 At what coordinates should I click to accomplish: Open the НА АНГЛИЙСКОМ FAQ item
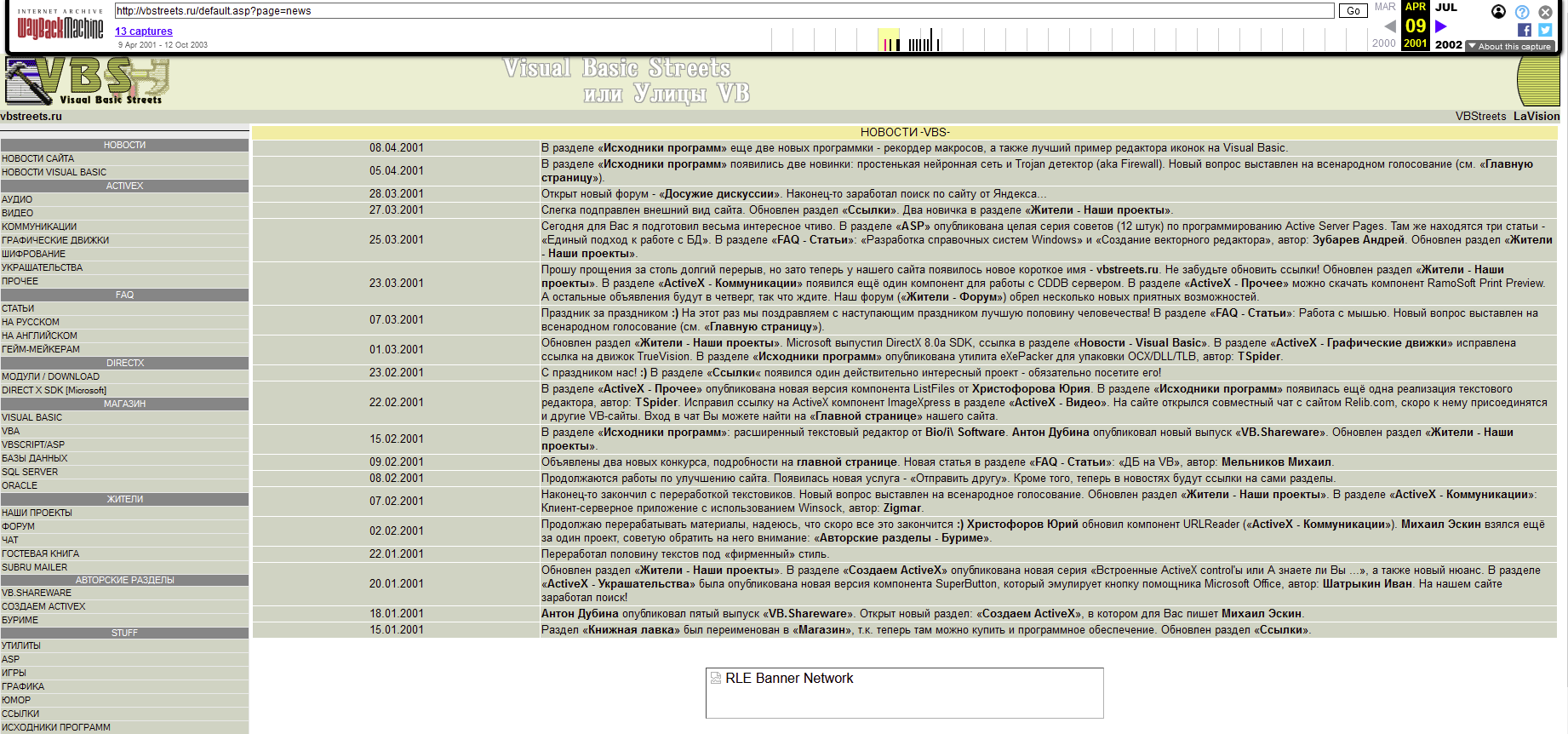coord(39,335)
